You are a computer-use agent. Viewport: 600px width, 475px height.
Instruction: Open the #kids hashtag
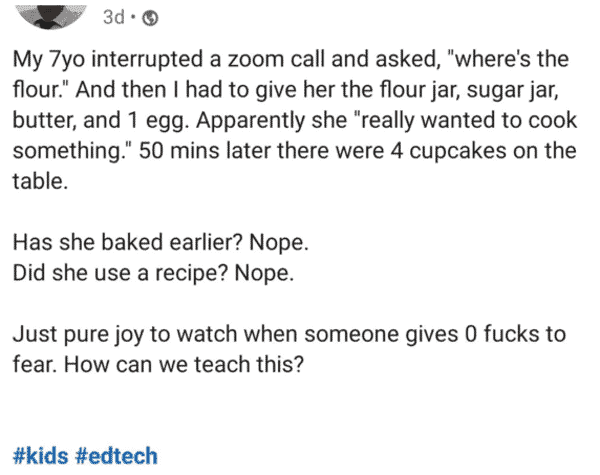(x=41, y=455)
